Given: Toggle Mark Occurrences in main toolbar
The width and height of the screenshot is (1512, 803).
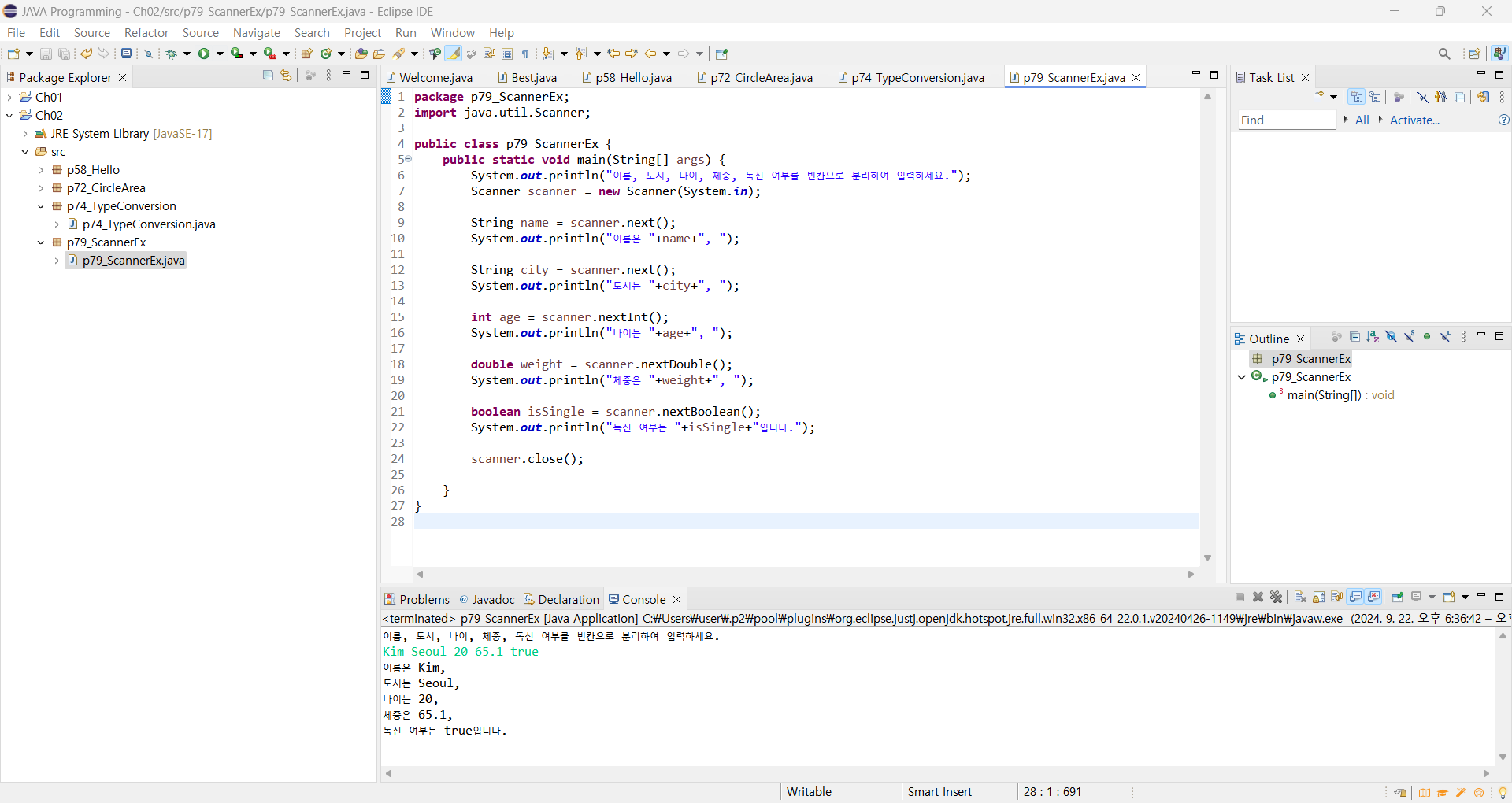Looking at the screenshot, I should coord(454,54).
